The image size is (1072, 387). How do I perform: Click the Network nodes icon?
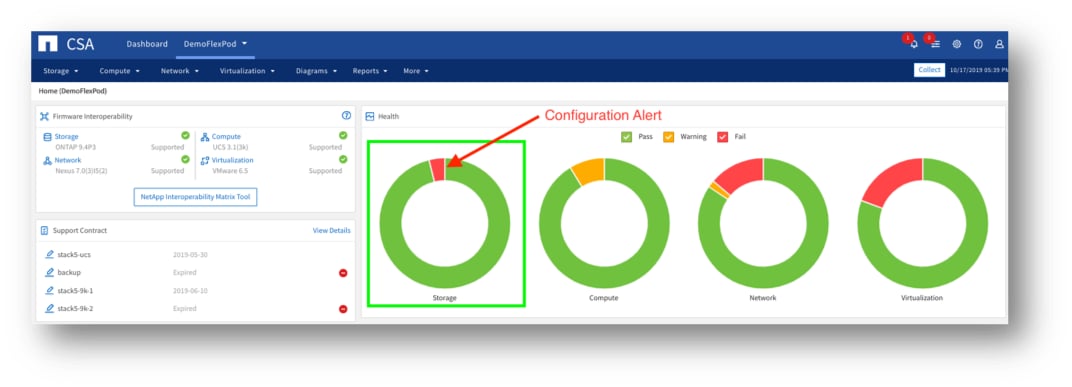click(47, 161)
